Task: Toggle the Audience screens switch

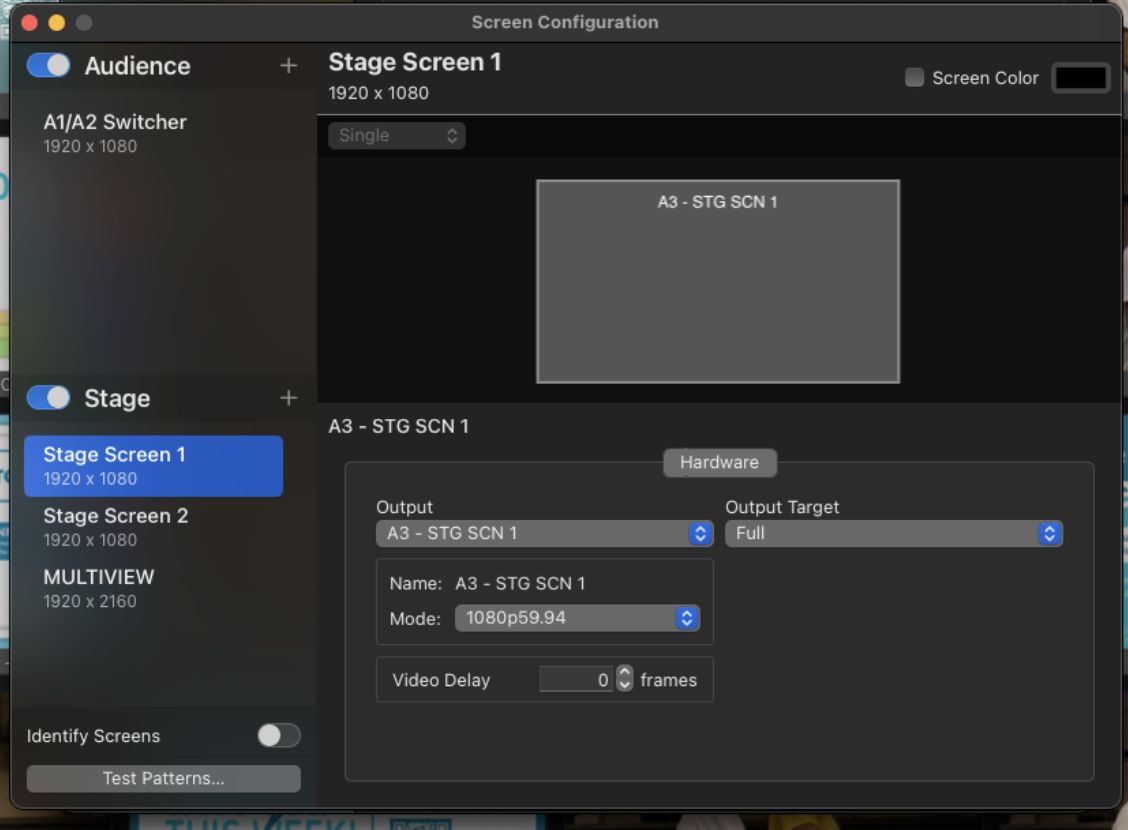Action: [48, 65]
